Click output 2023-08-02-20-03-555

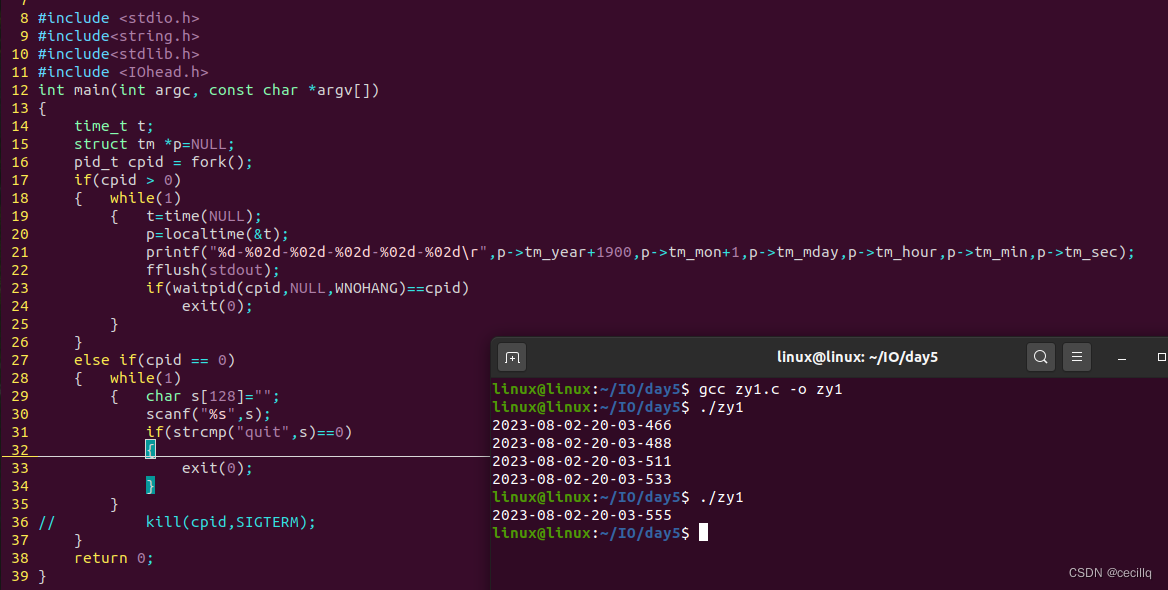pyautogui.click(x=582, y=516)
